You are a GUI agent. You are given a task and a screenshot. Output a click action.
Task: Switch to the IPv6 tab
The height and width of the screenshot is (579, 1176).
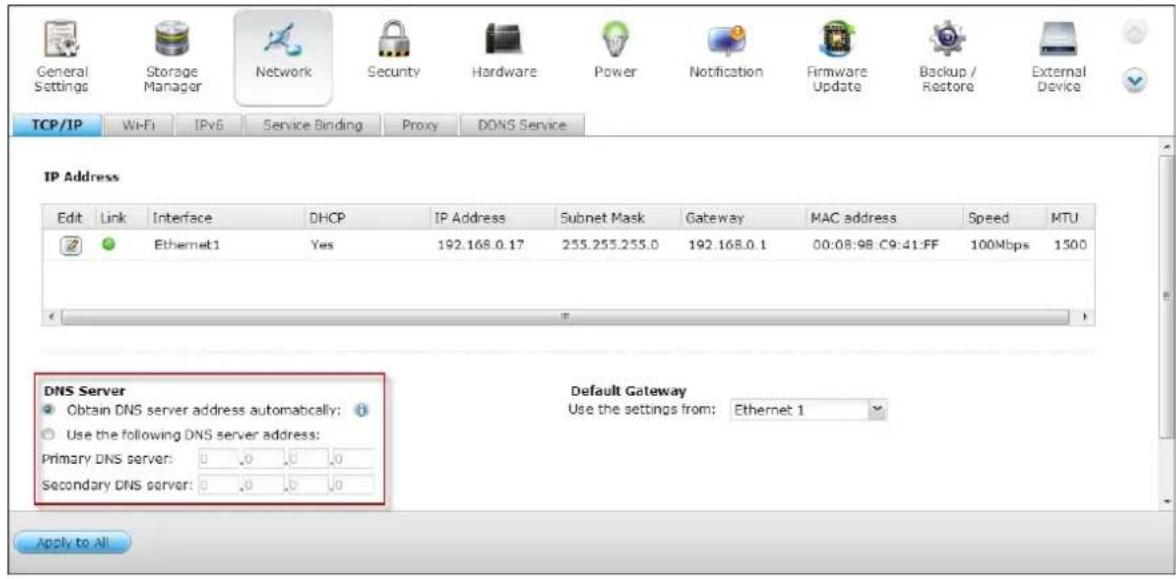tap(208, 125)
